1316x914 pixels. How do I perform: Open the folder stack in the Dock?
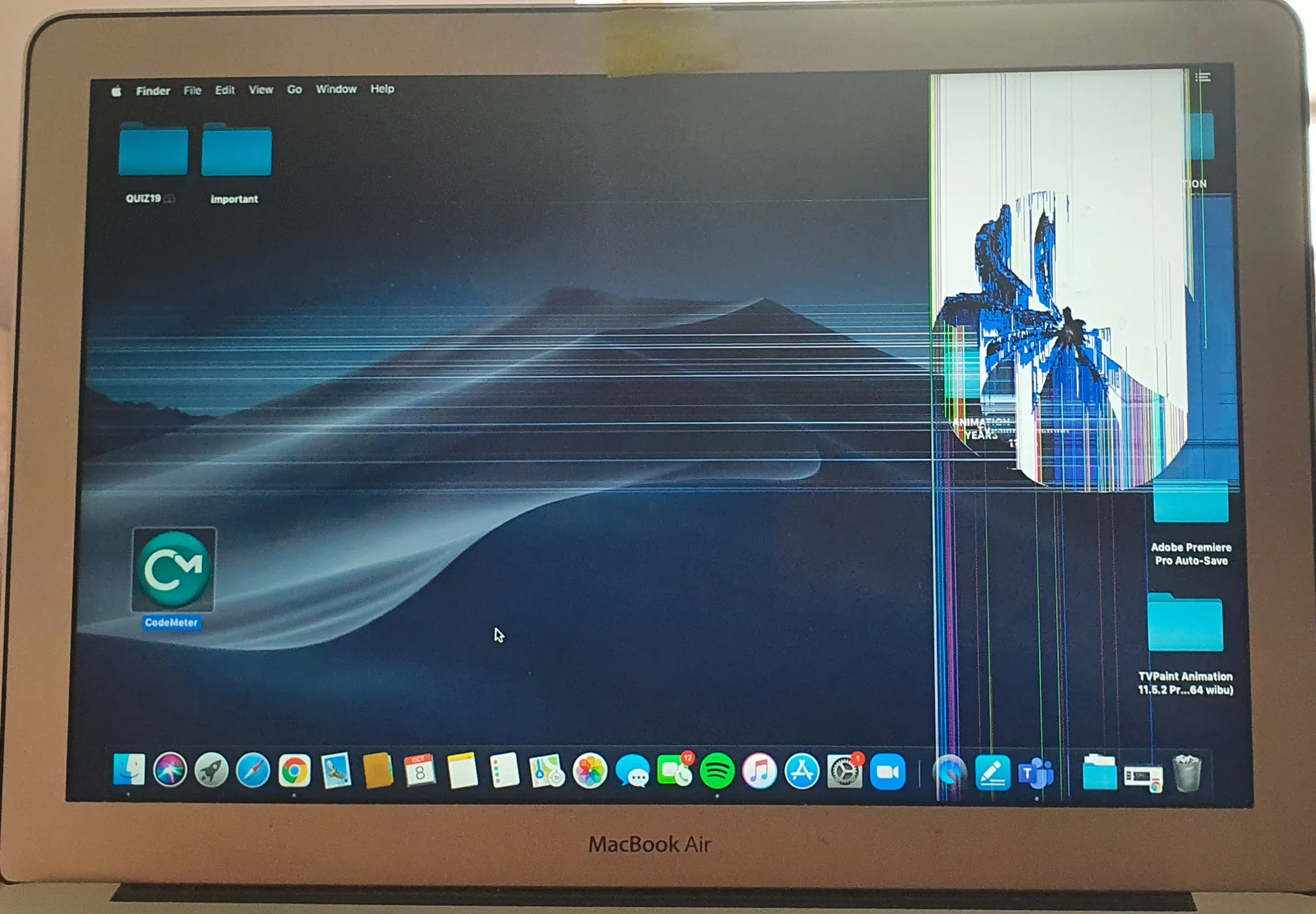(1099, 772)
